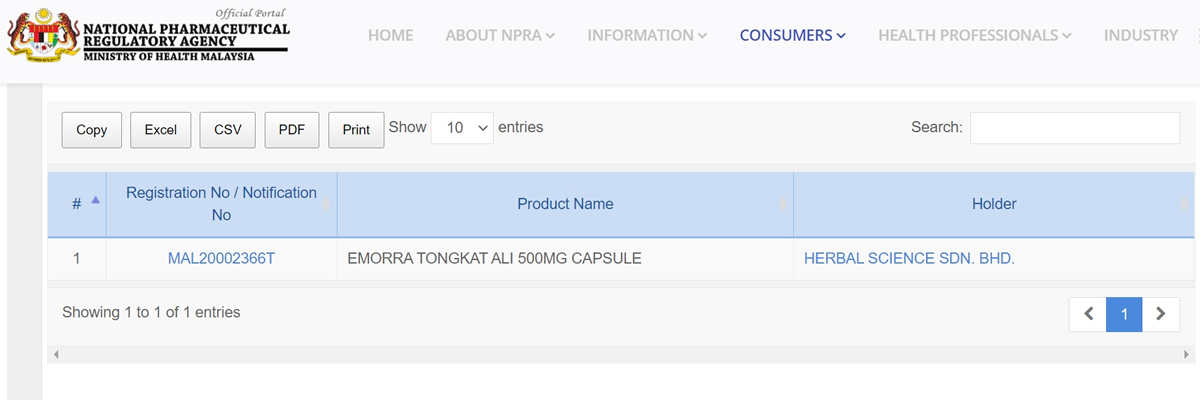Viewport: 1200px width, 400px height.
Task: Sort by the # column arrow
Action: coord(96,200)
